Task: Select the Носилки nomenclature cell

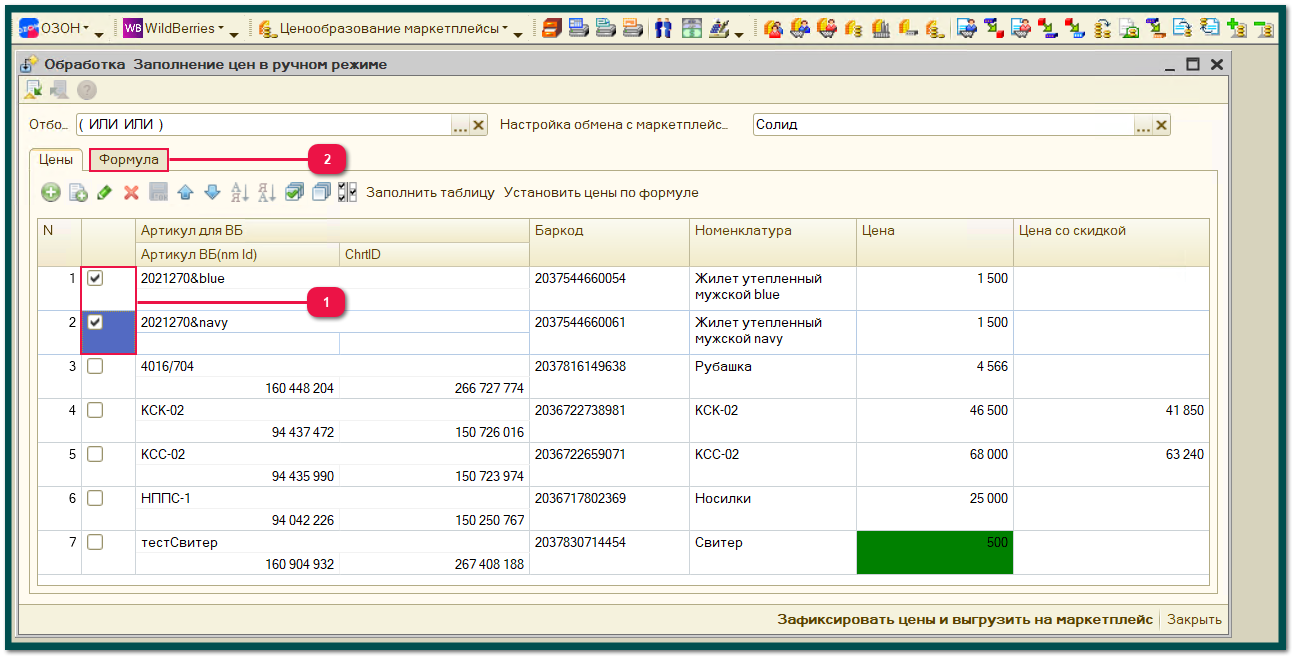Action: pyautogui.click(x=773, y=508)
